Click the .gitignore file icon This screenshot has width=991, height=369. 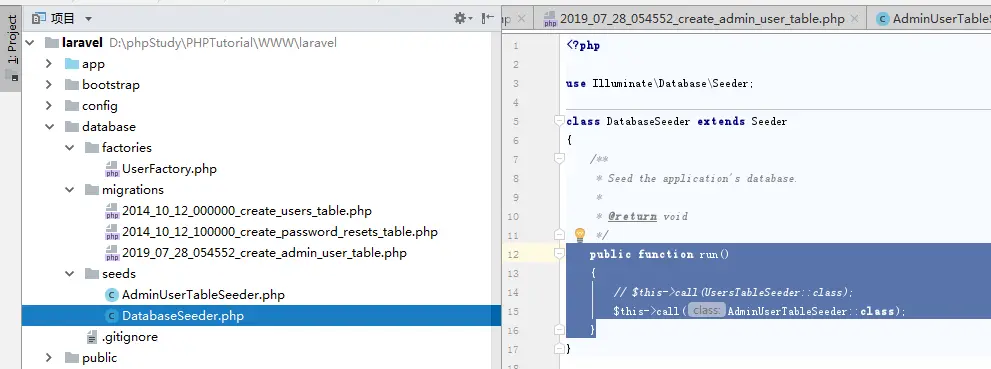click(x=92, y=337)
